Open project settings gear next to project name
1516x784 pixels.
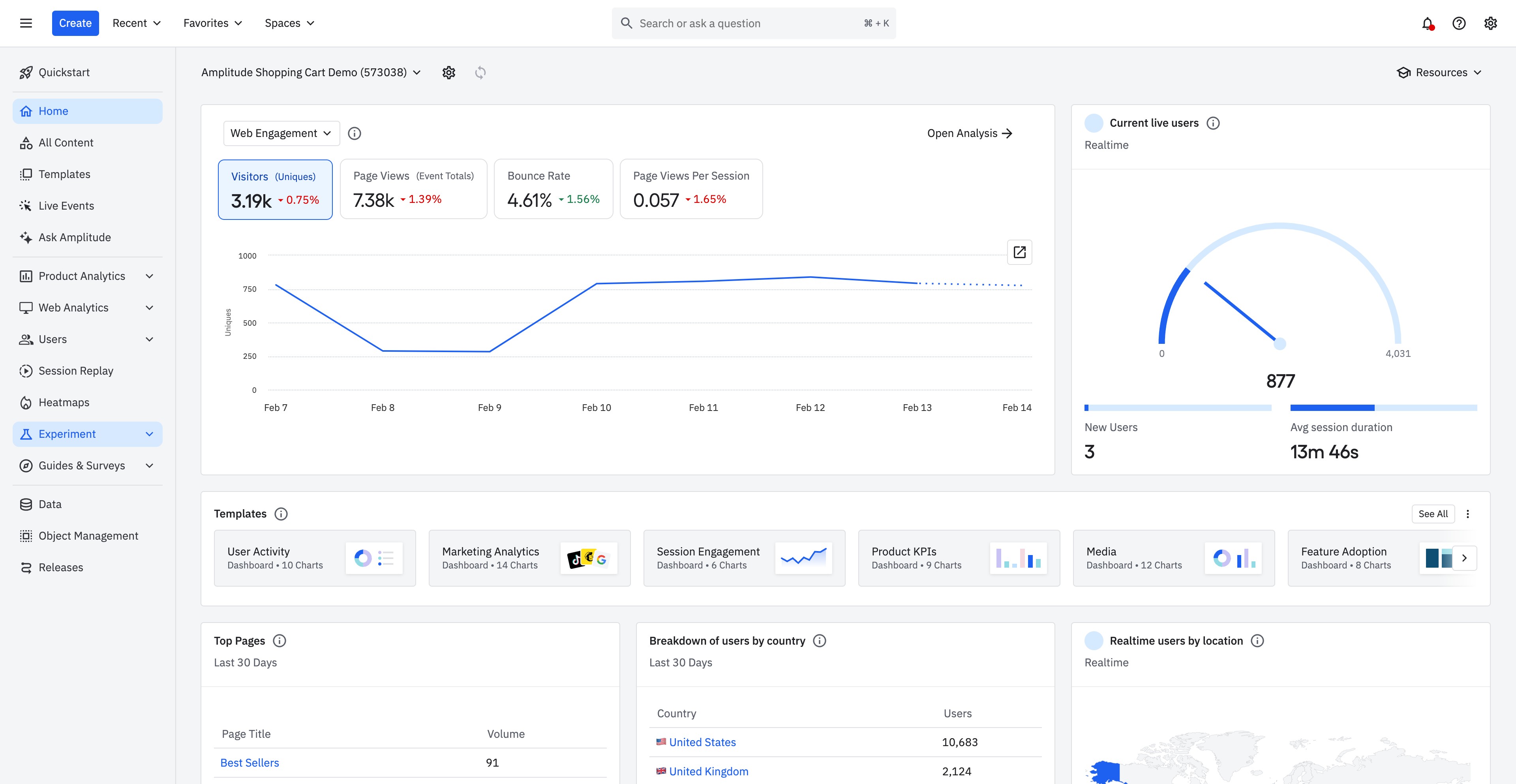(449, 72)
